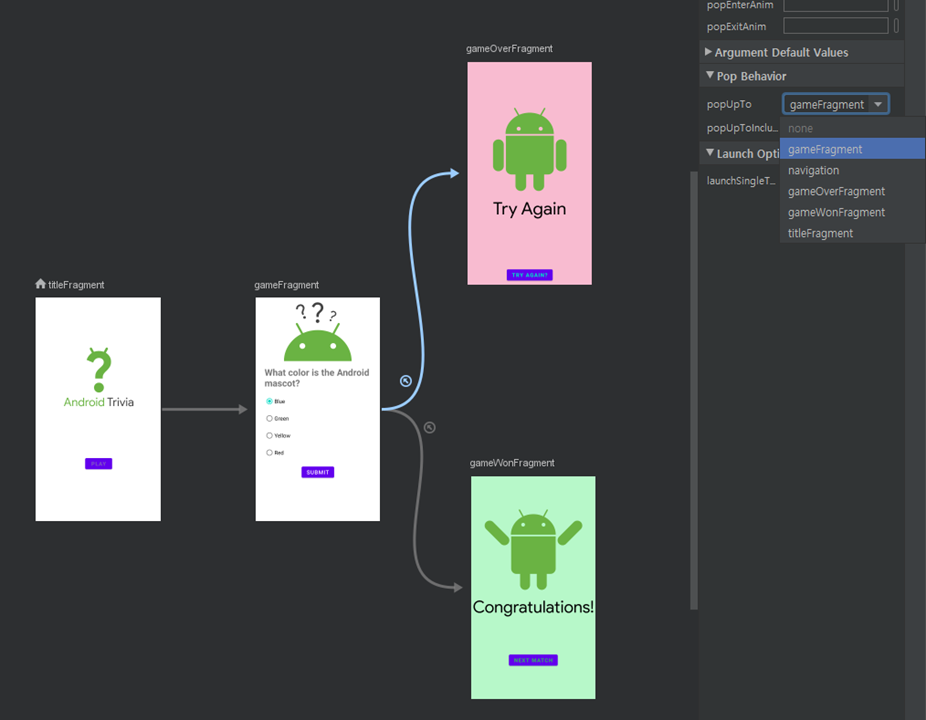Select the Yellow radio option
This screenshot has height=720, width=926.
point(269,435)
